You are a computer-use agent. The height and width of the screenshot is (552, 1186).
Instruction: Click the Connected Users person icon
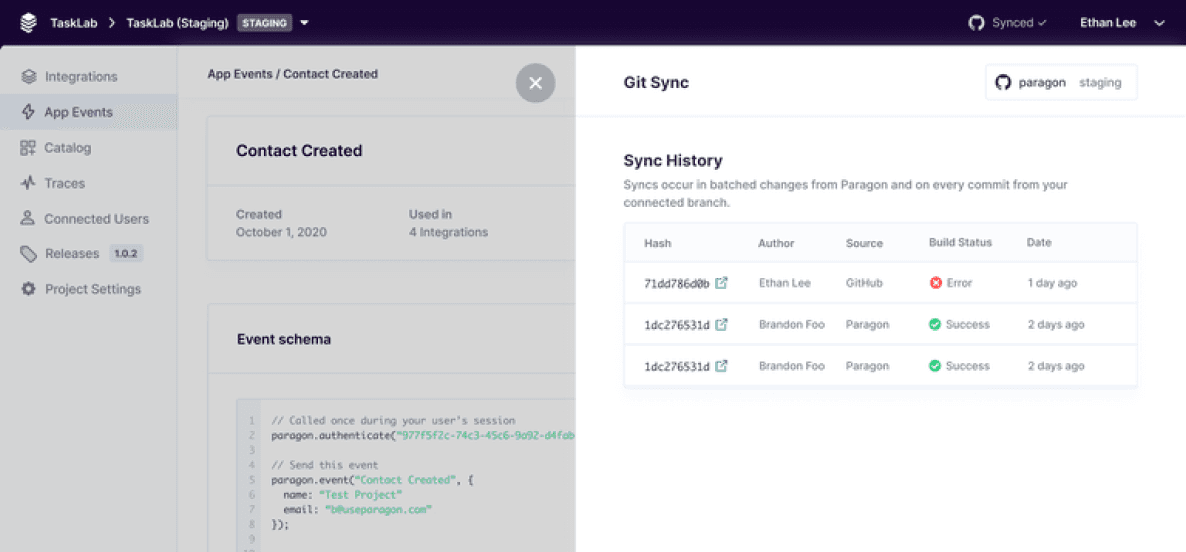point(28,219)
